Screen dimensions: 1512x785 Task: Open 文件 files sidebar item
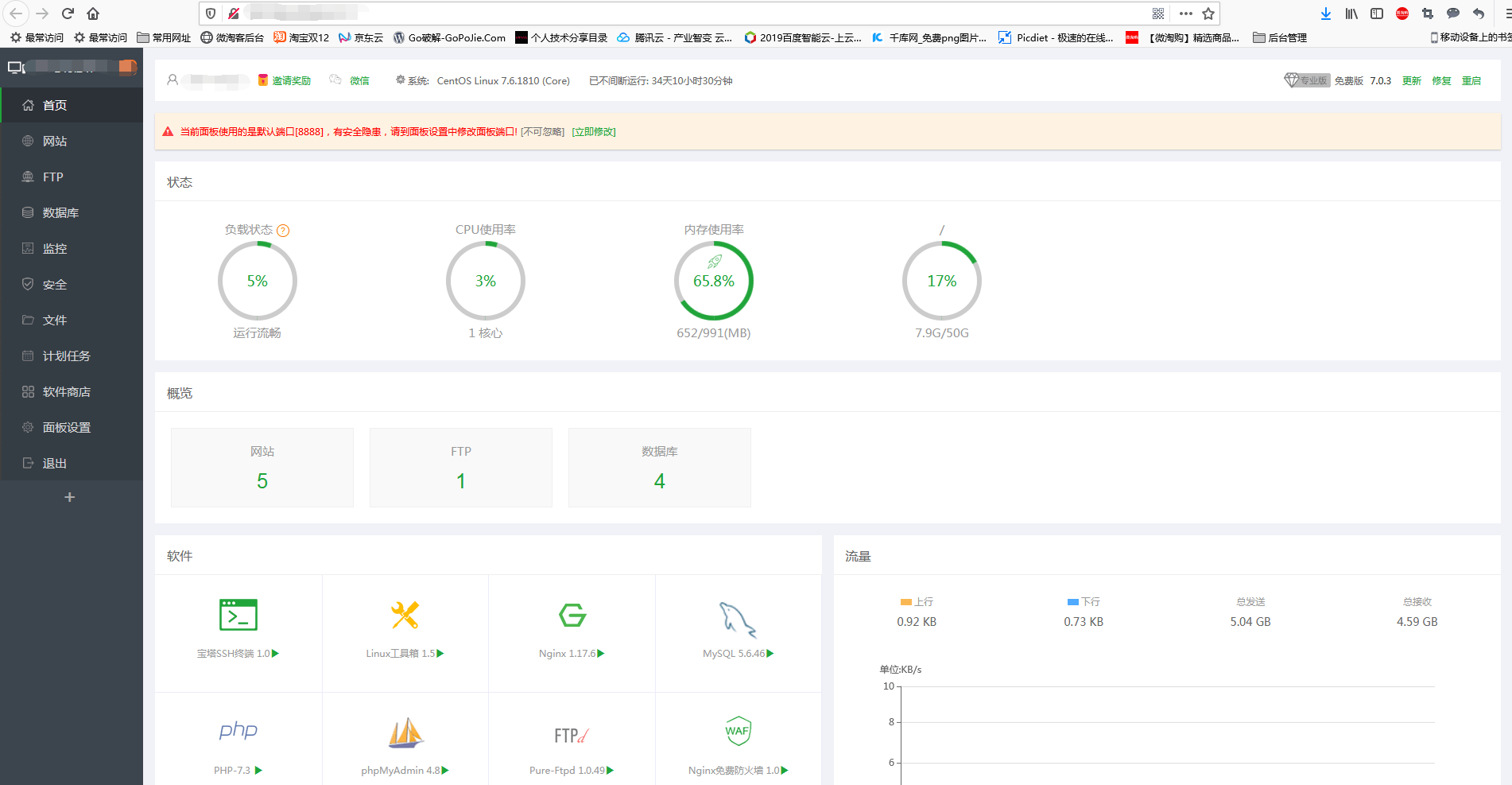coord(72,320)
